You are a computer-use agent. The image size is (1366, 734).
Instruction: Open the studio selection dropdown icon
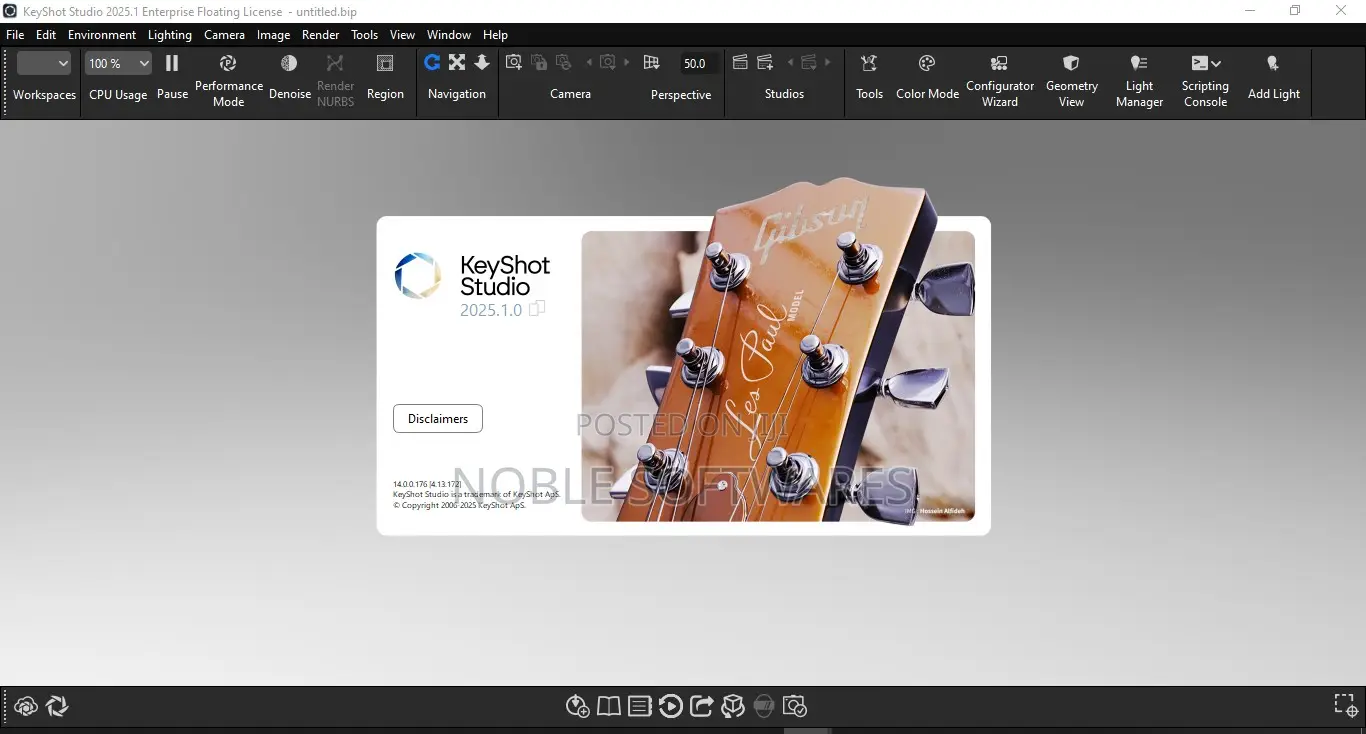(x=809, y=63)
